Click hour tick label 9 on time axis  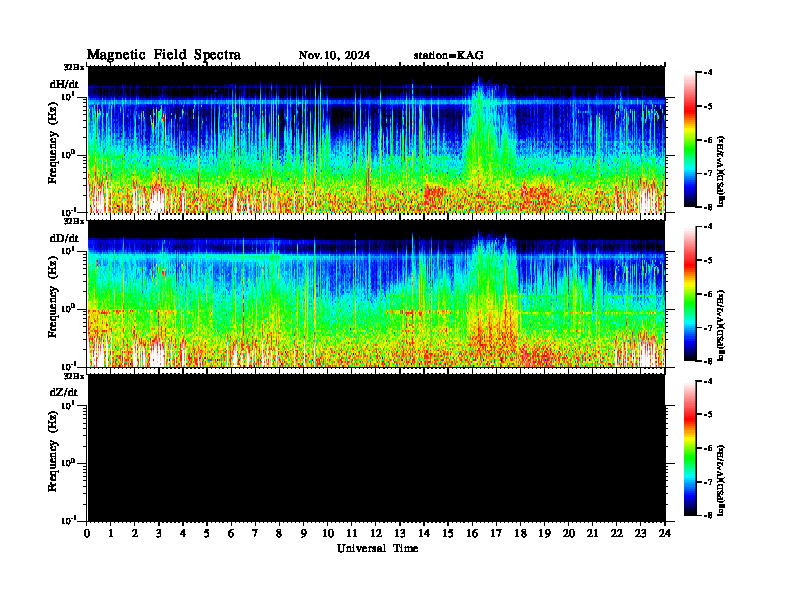click(303, 533)
